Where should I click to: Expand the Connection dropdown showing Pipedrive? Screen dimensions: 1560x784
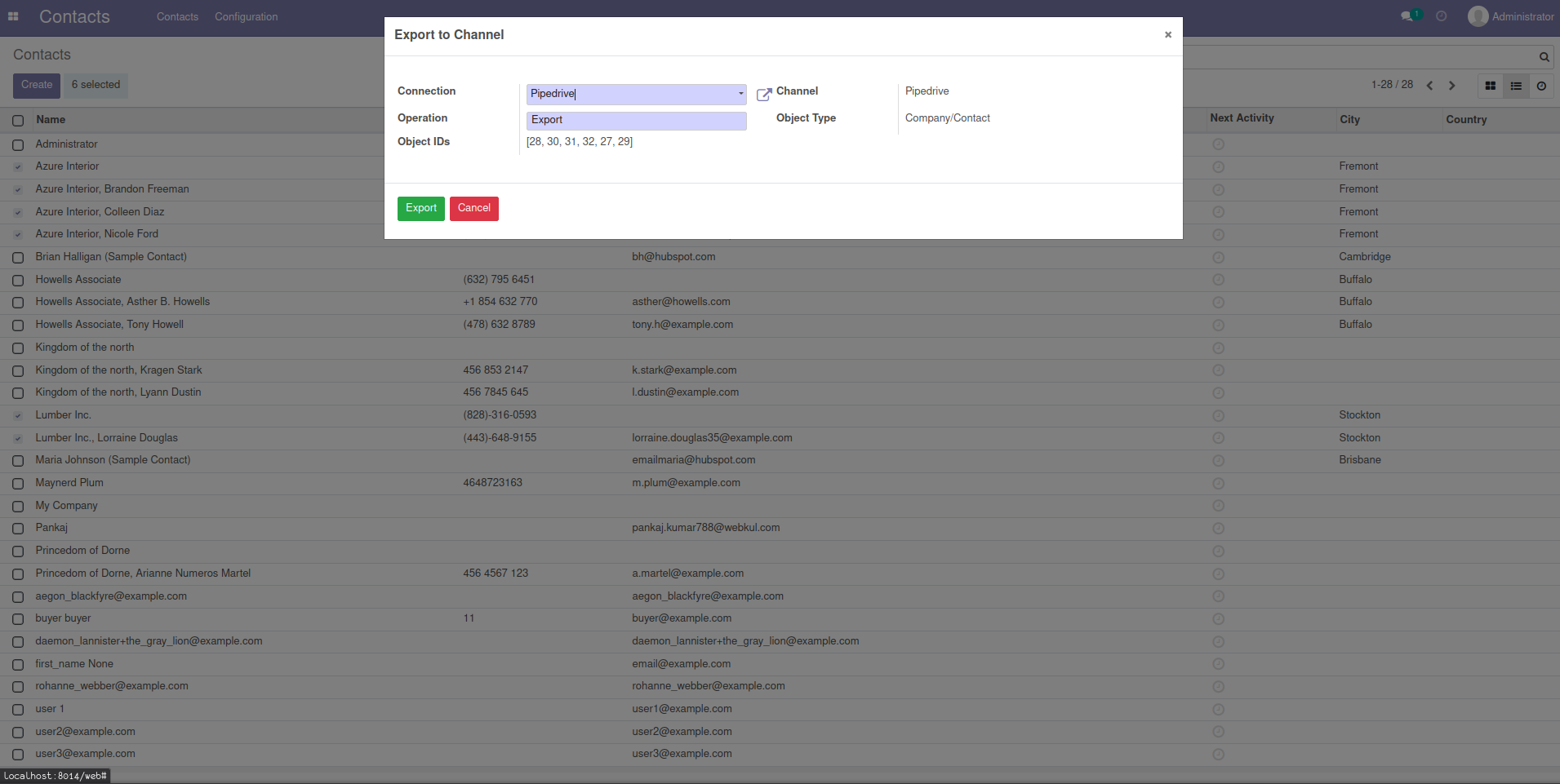[x=636, y=94]
